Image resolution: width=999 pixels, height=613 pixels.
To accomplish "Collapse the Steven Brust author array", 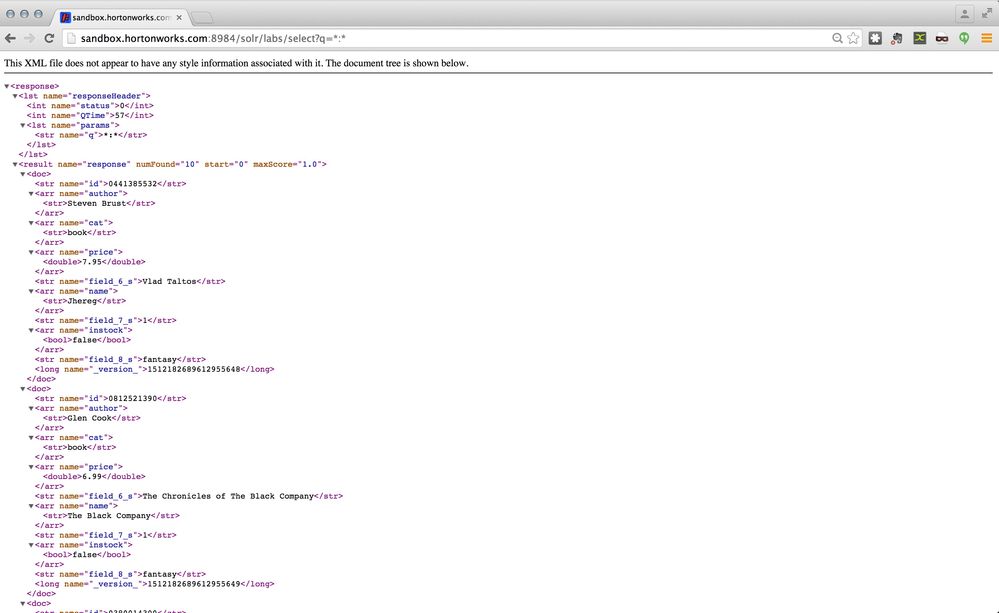I will click(31, 193).
